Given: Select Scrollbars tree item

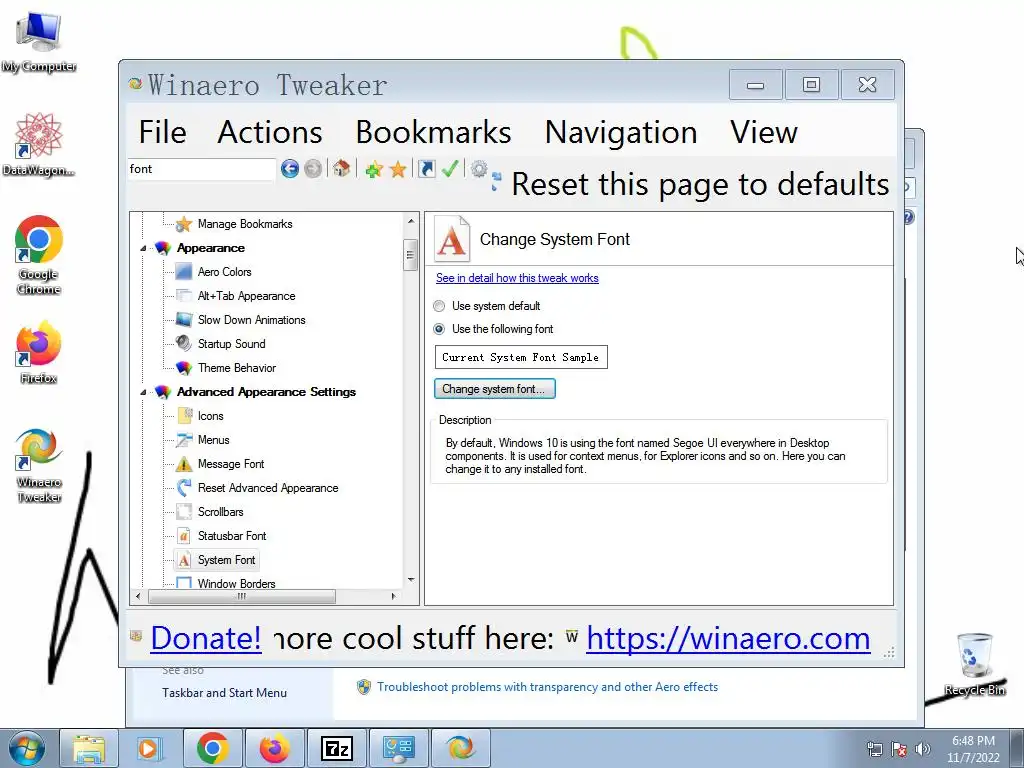Looking at the screenshot, I should 220,512.
